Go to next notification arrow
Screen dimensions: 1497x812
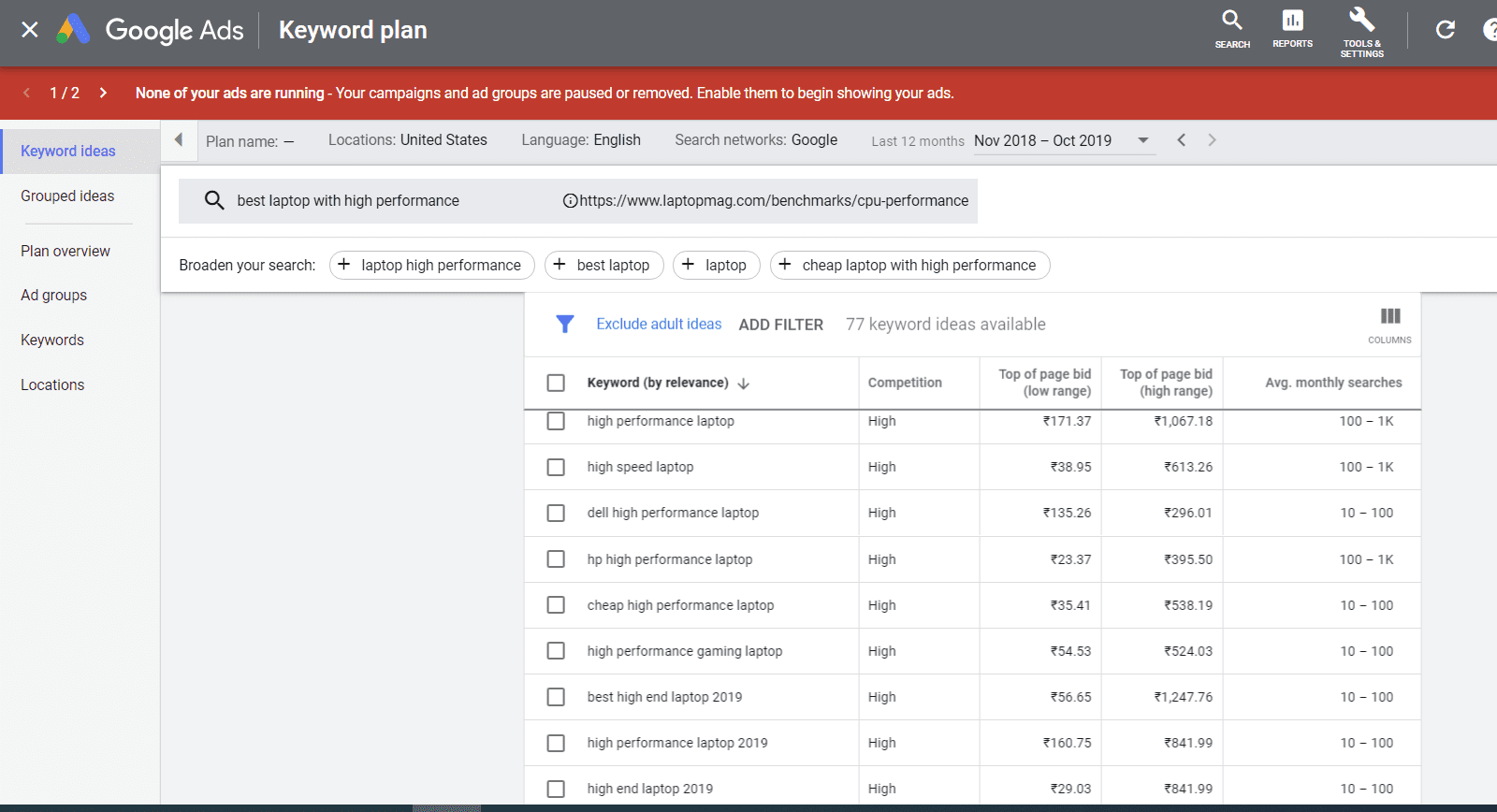point(103,93)
